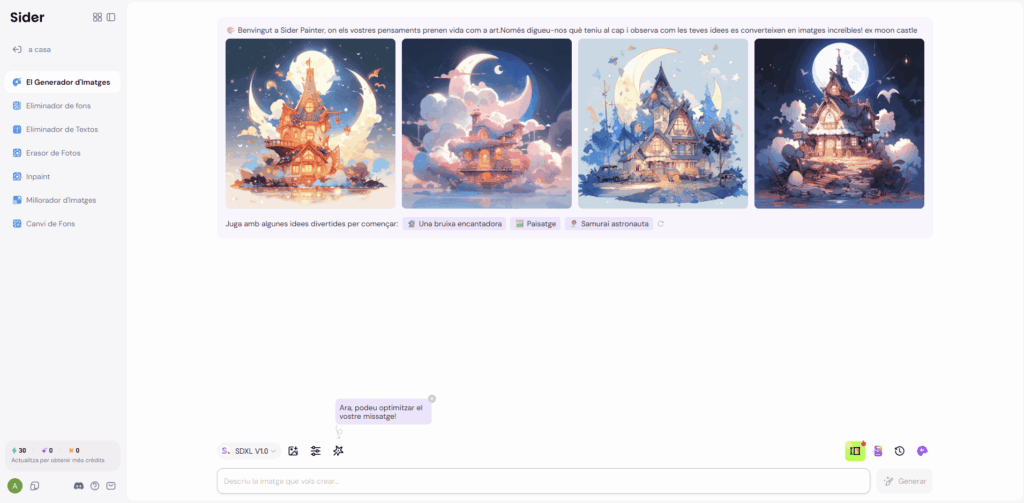Focus the image description input field
Screen dimensions: 1024x503
click(543, 481)
